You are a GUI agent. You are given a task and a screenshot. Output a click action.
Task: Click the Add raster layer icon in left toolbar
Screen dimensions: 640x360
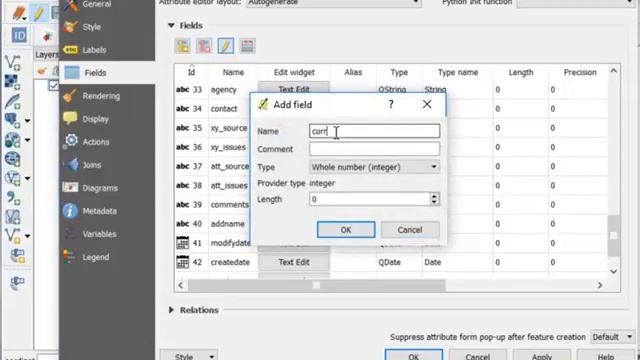coord(12,82)
